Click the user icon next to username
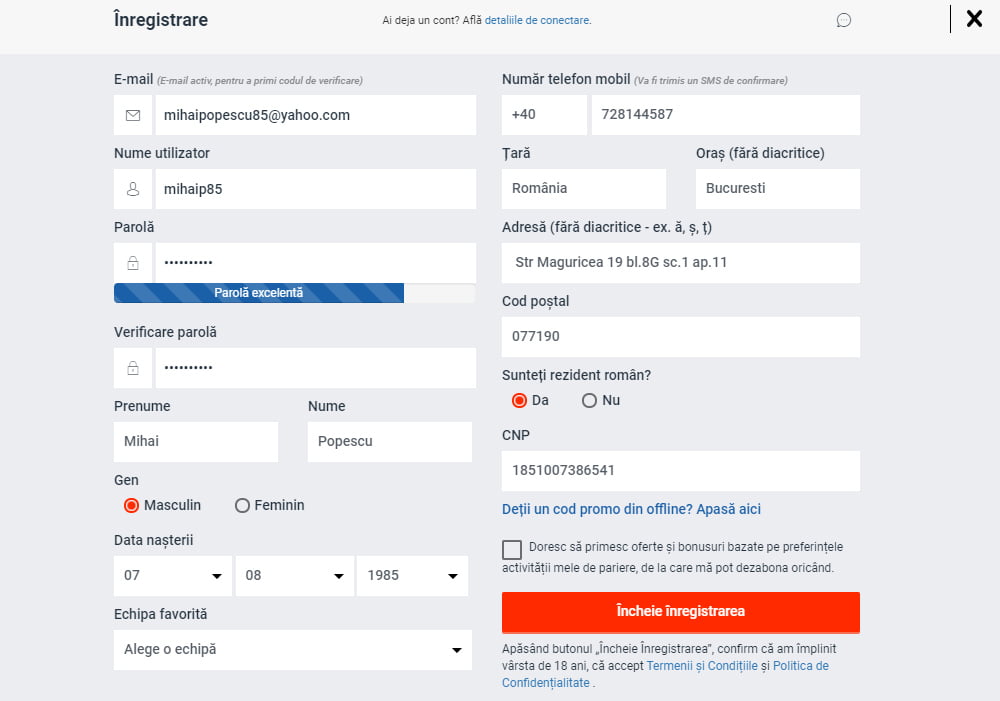 pos(133,189)
